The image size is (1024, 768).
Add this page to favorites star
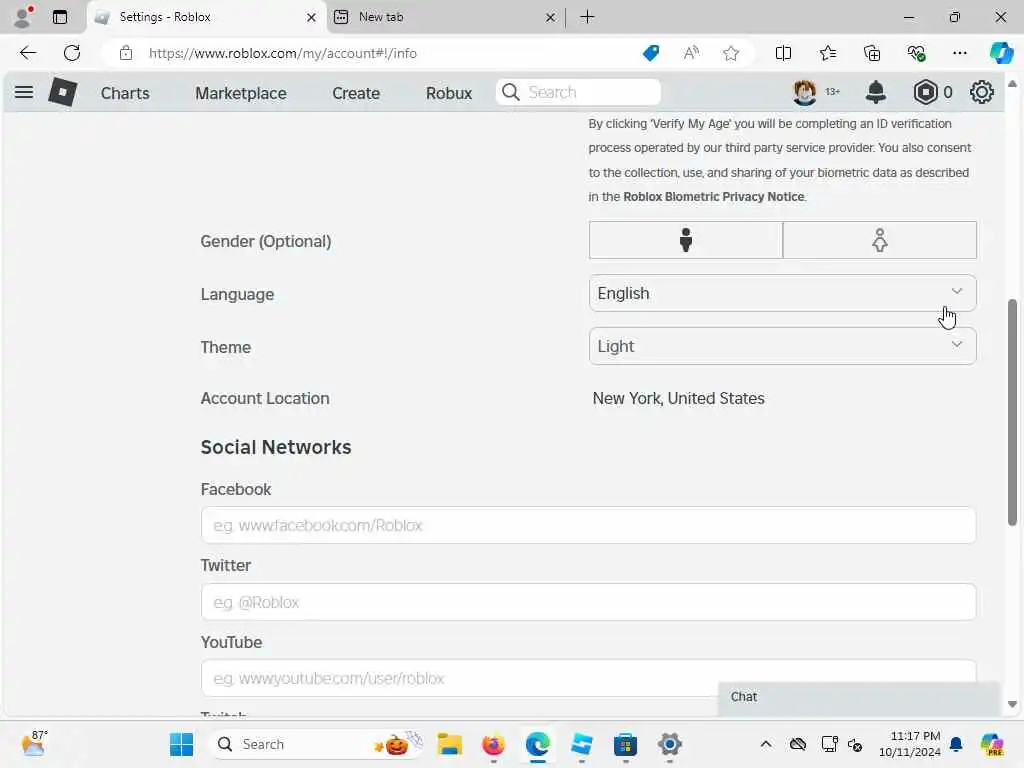click(731, 53)
